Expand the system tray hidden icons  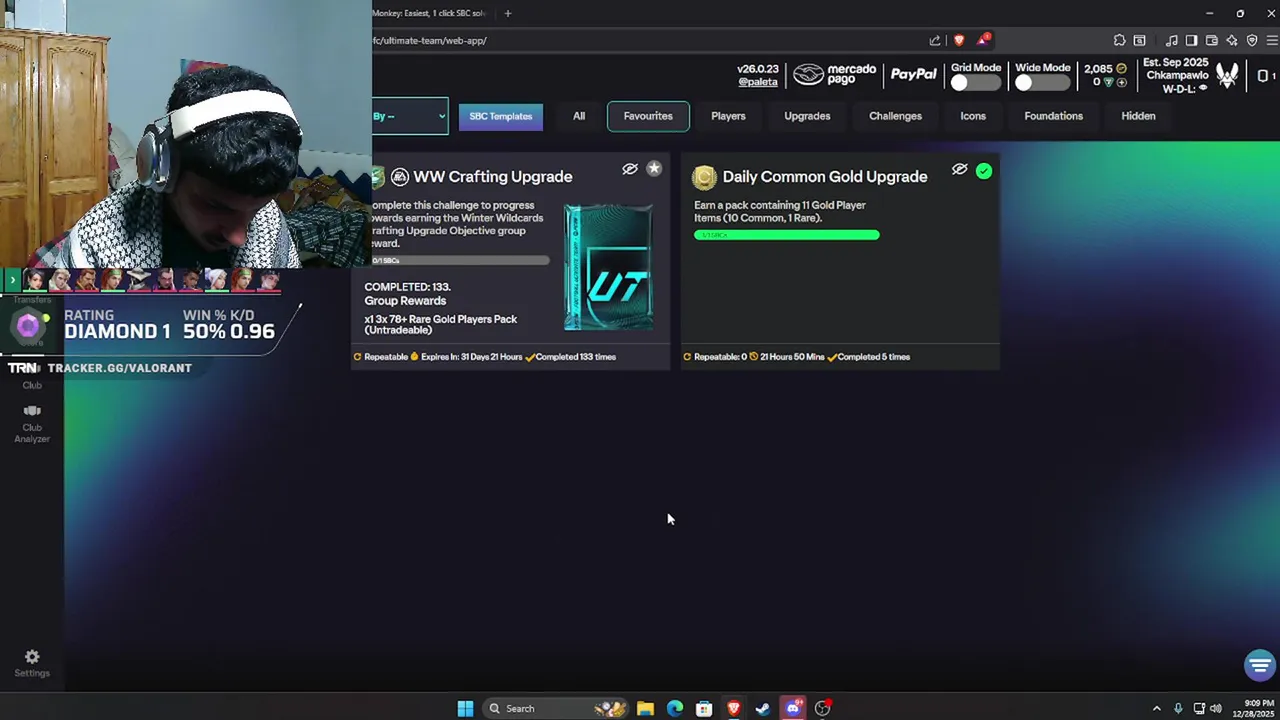click(x=1156, y=708)
